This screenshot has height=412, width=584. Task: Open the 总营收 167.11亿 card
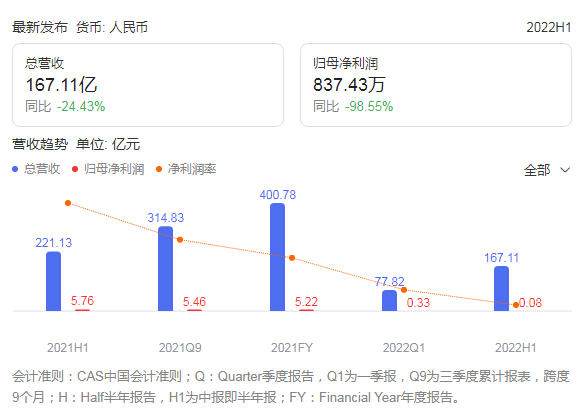point(148,85)
